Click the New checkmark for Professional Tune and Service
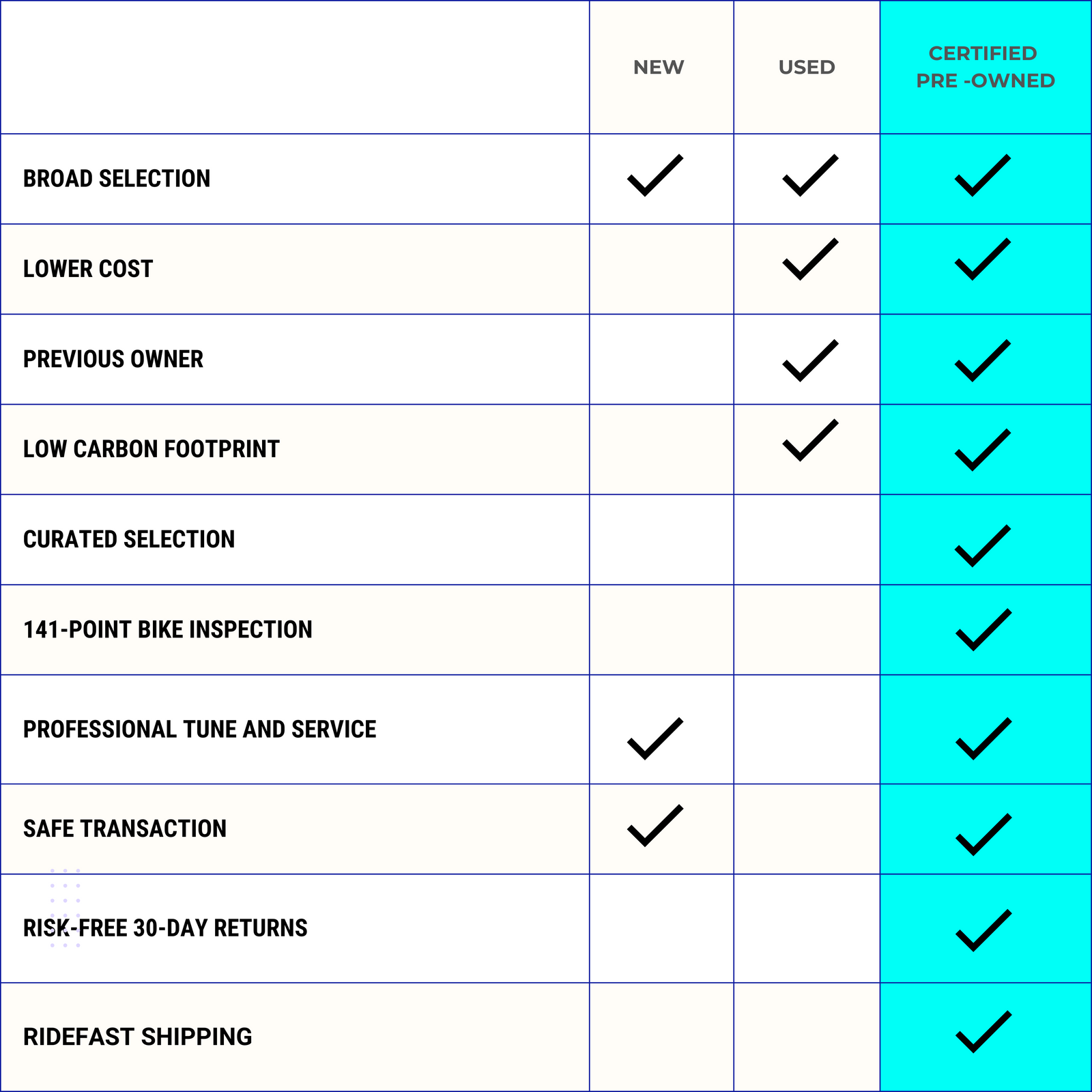 point(655,738)
